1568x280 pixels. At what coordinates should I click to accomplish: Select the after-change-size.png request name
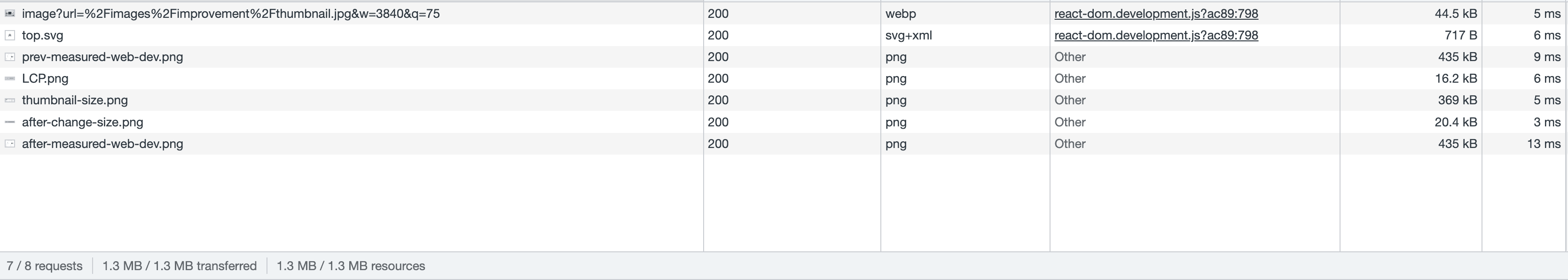[x=83, y=122]
